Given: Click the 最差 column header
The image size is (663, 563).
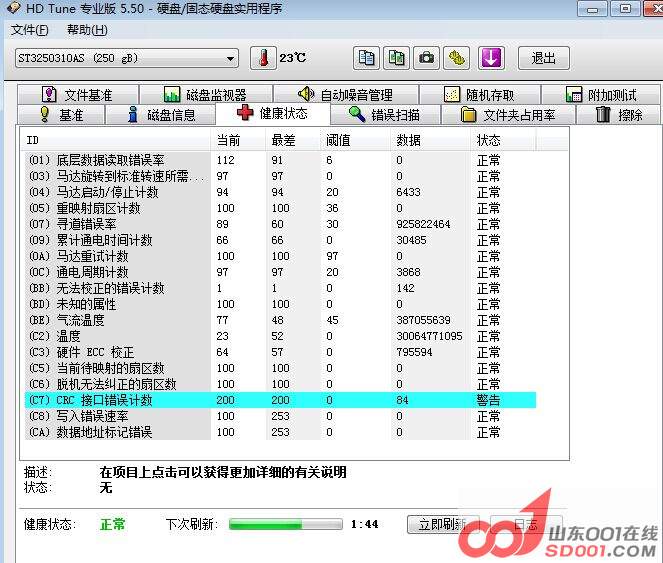Looking at the screenshot, I should (x=293, y=140).
